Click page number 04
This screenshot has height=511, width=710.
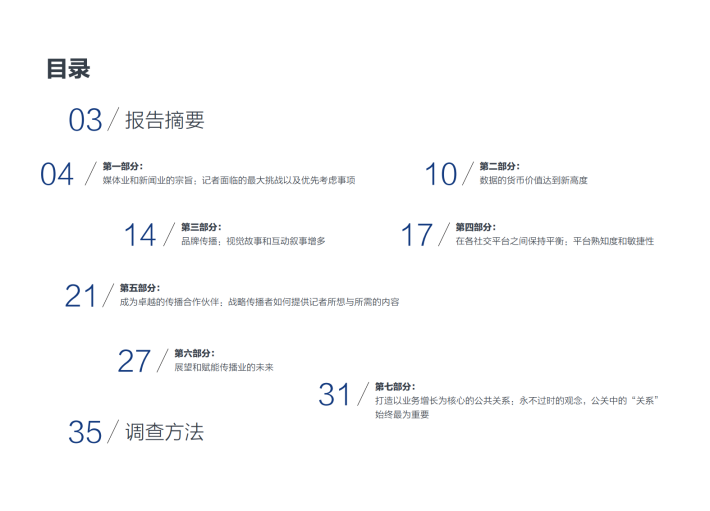[x=57, y=174]
